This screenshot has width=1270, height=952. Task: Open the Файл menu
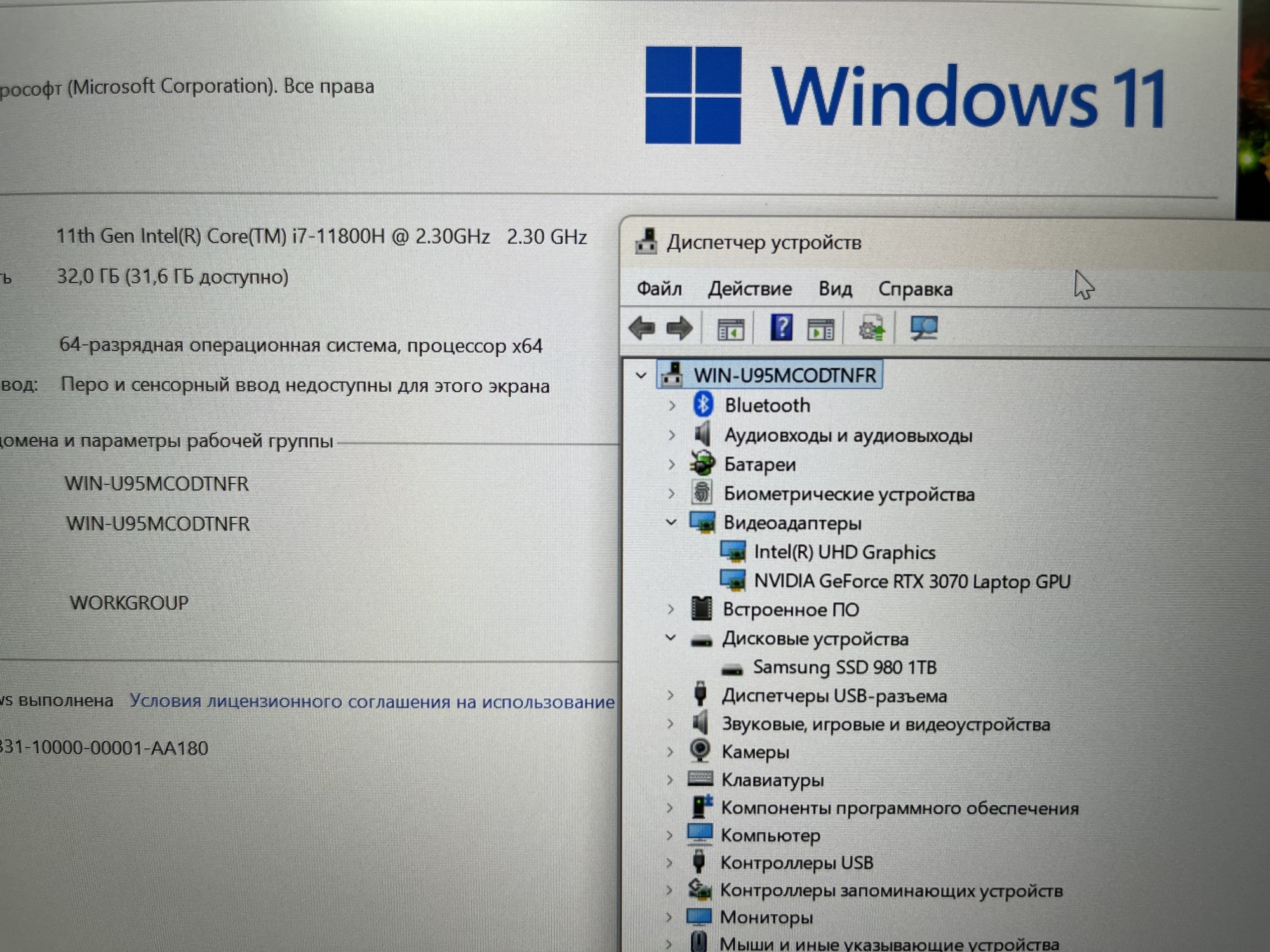tap(659, 289)
